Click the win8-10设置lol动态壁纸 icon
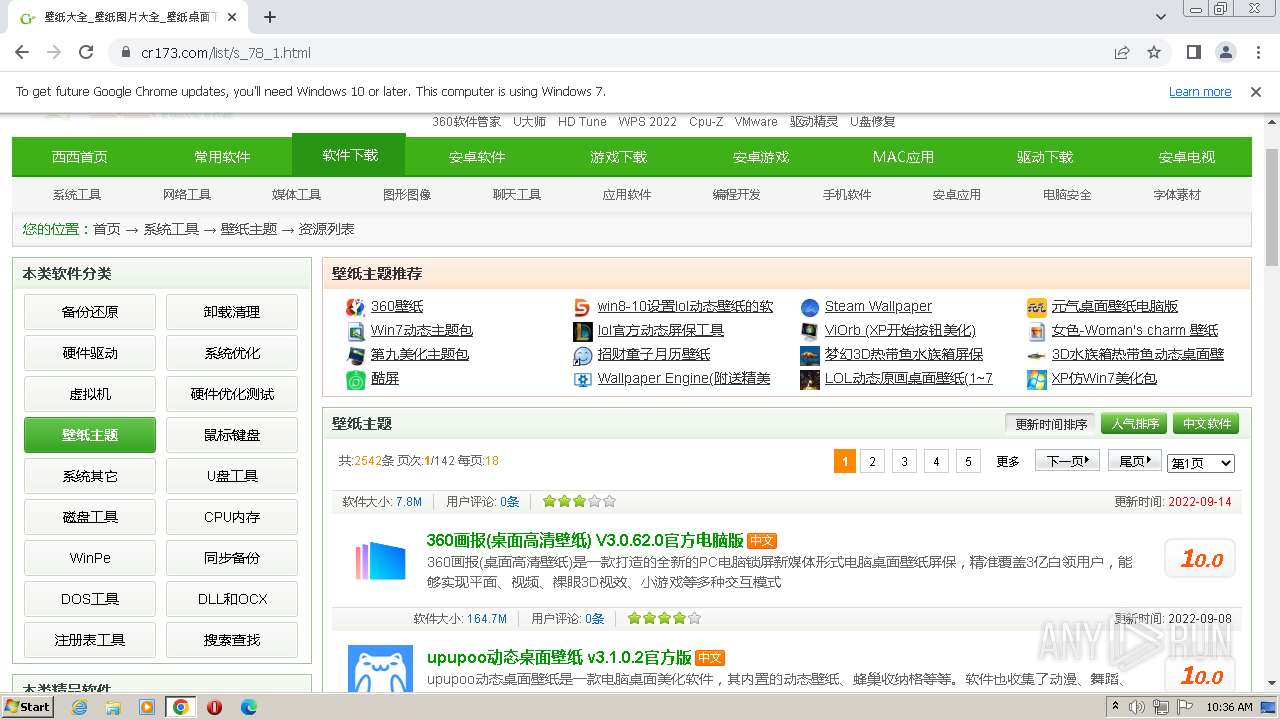The width and height of the screenshot is (1280, 720). [582, 307]
